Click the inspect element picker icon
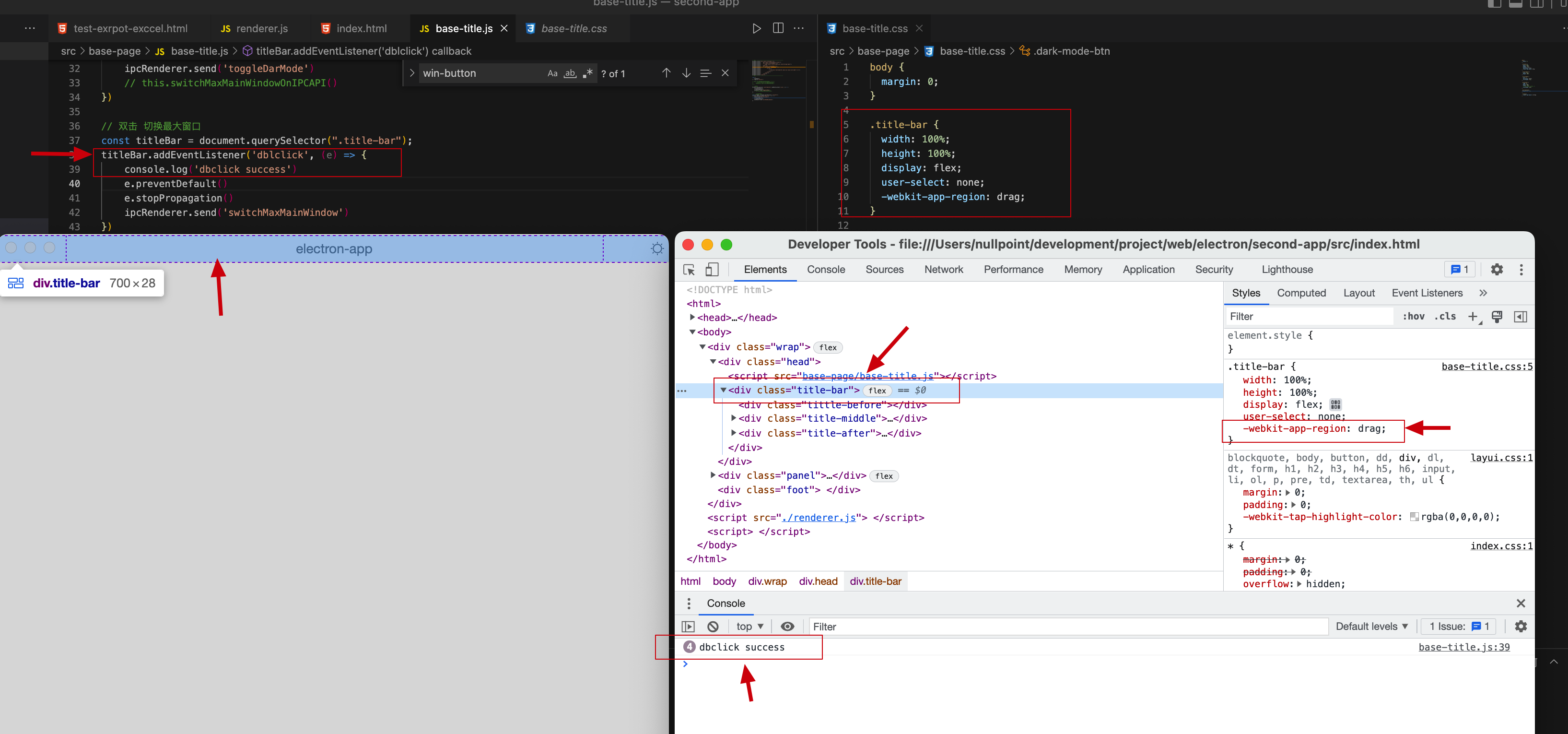 click(x=689, y=270)
